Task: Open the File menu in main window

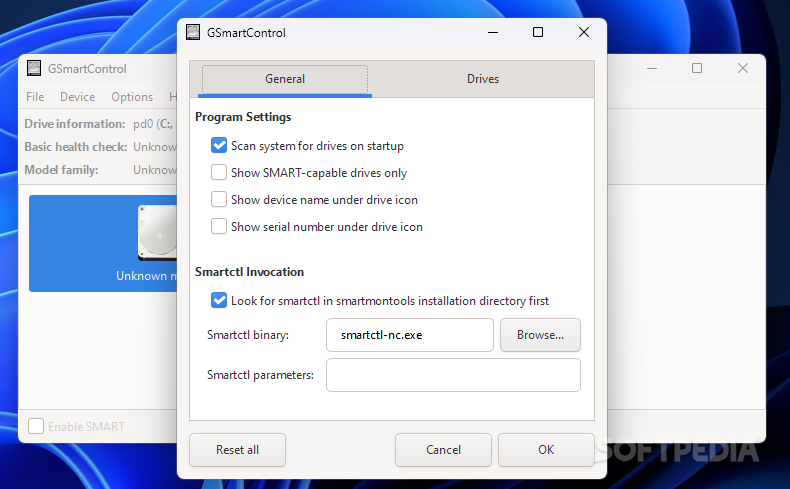Action: point(35,97)
